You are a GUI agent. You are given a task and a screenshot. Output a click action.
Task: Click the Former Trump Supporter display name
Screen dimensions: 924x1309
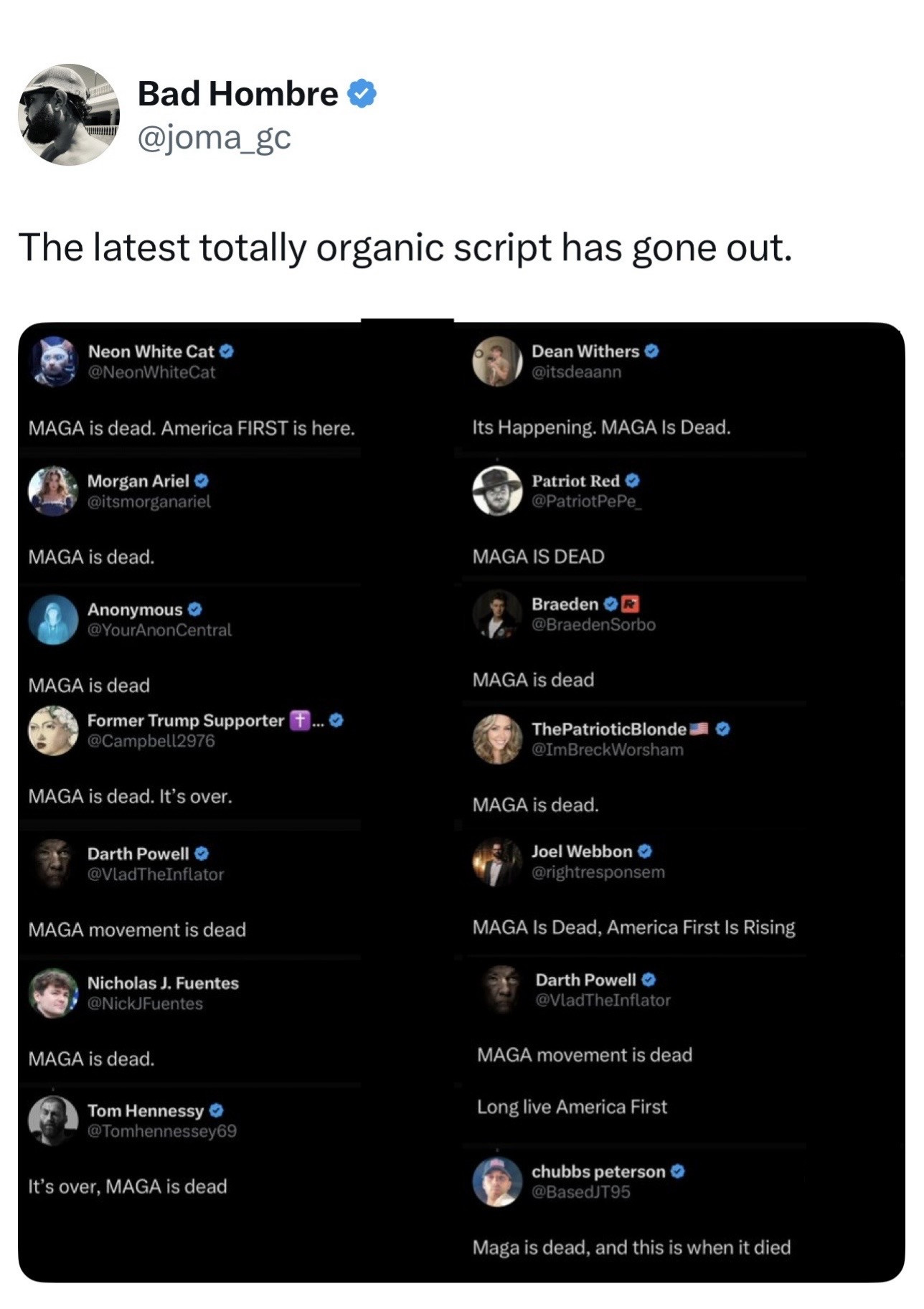click(x=186, y=720)
